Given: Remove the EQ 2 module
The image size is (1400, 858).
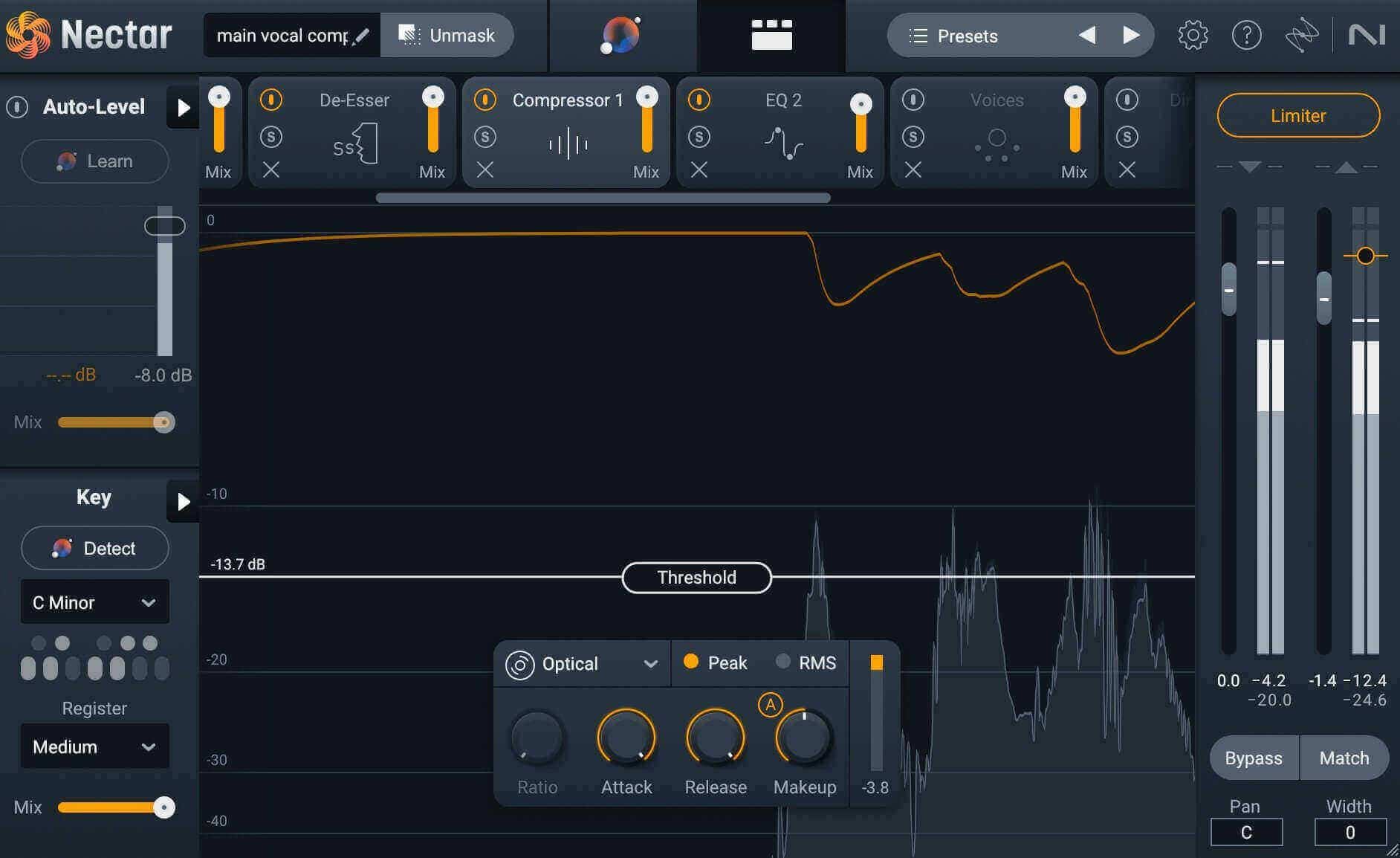Looking at the screenshot, I should (699, 170).
